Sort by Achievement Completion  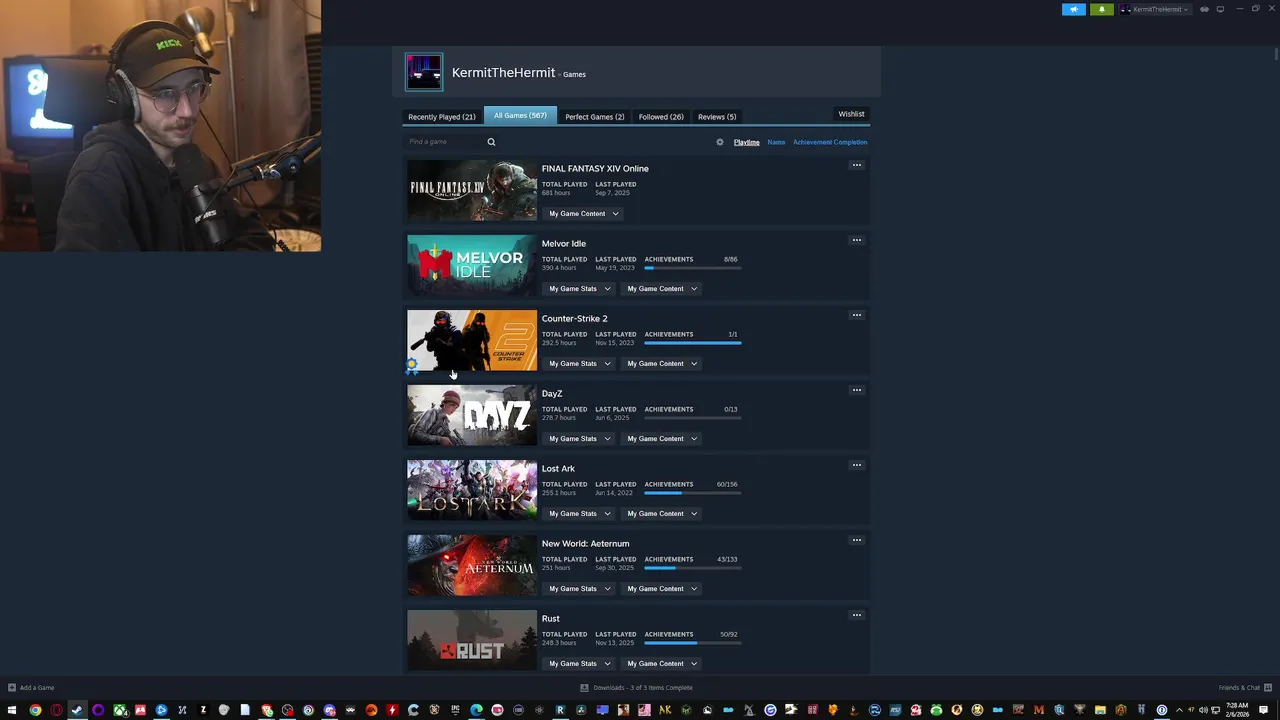tap(830, 142)
